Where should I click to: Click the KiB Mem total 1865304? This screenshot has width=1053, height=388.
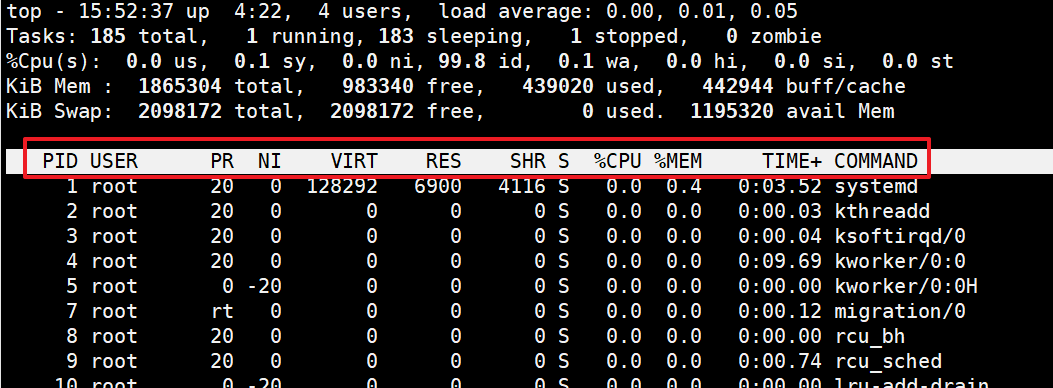(180, 87)
